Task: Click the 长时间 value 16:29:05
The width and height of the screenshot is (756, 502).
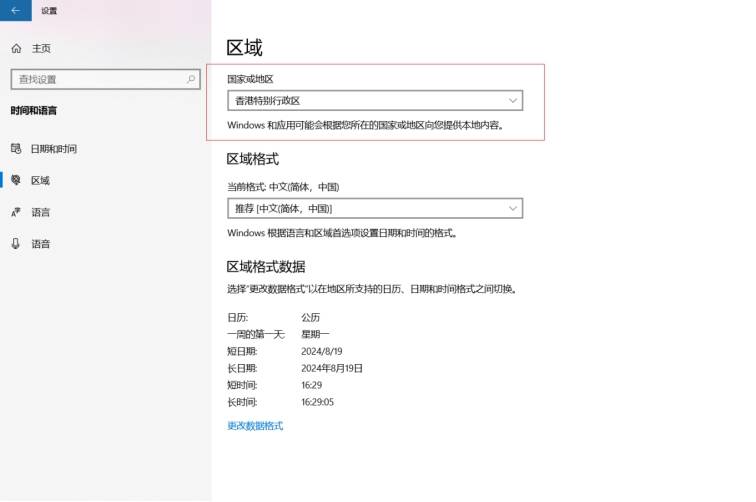Action: coord(317,401)
